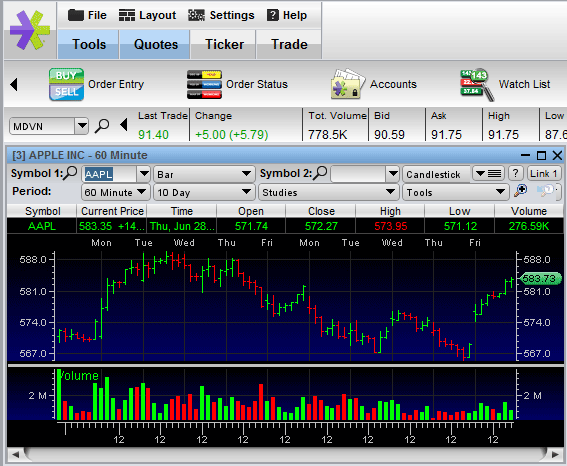This screenshot has width=567, height=466.
Task: Zoom in on the chart with the magnifier plus icon
Action: click(521, 191)
